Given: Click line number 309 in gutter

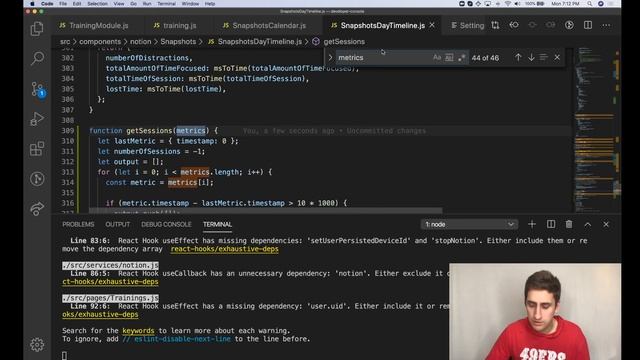Looking at the screenshot, I should pyautogui.click(x=68, y=131).
